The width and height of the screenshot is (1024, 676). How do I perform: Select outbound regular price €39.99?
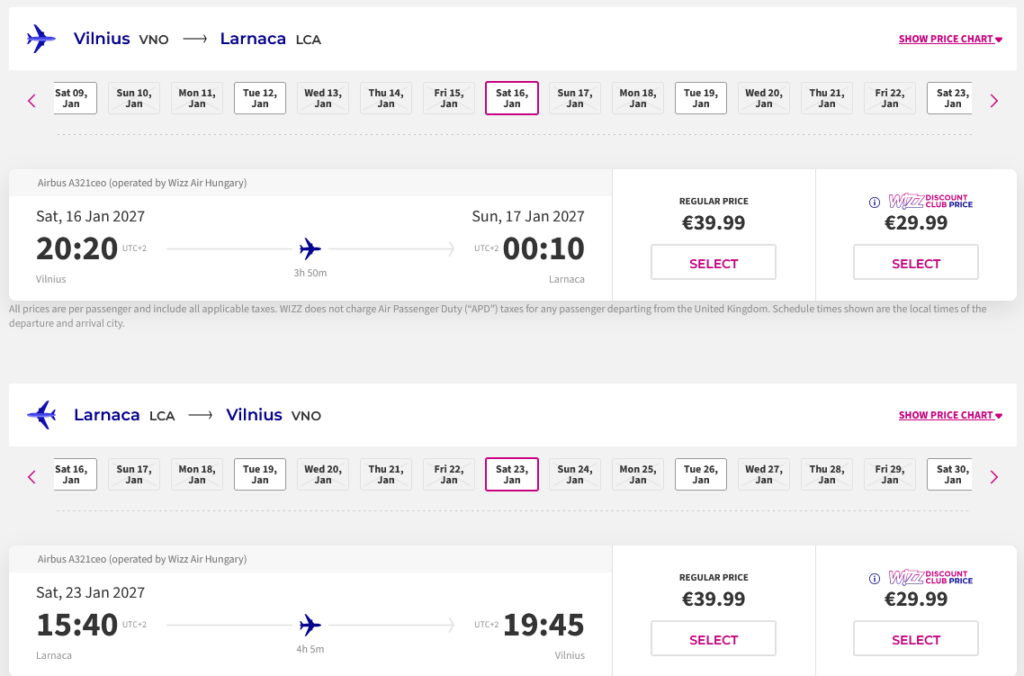713,263
